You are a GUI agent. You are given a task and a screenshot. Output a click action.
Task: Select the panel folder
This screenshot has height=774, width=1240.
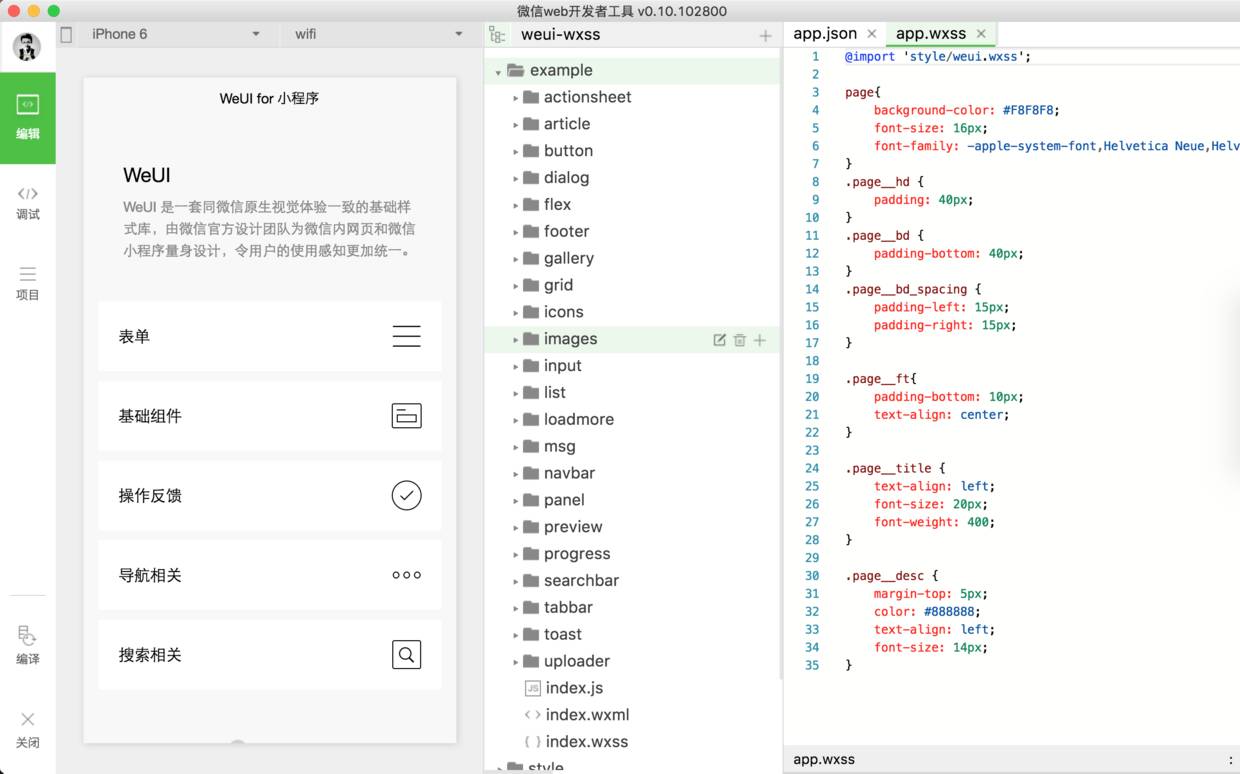pos(632,500)
